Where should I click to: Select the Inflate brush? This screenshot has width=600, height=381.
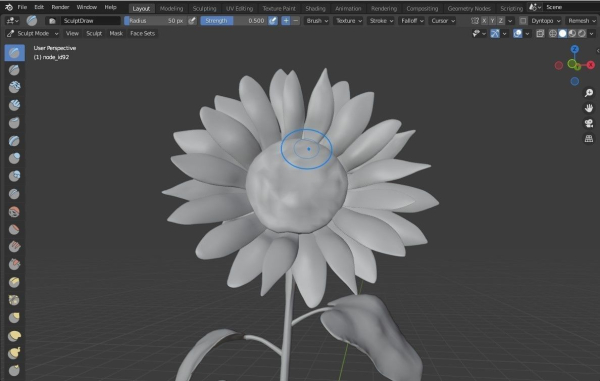[15, 158]
